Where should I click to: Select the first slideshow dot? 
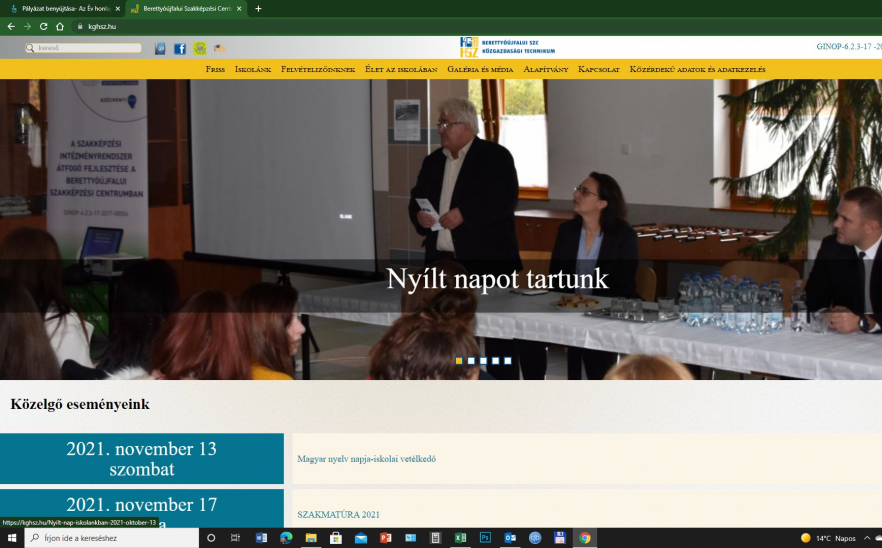(459, 361)
